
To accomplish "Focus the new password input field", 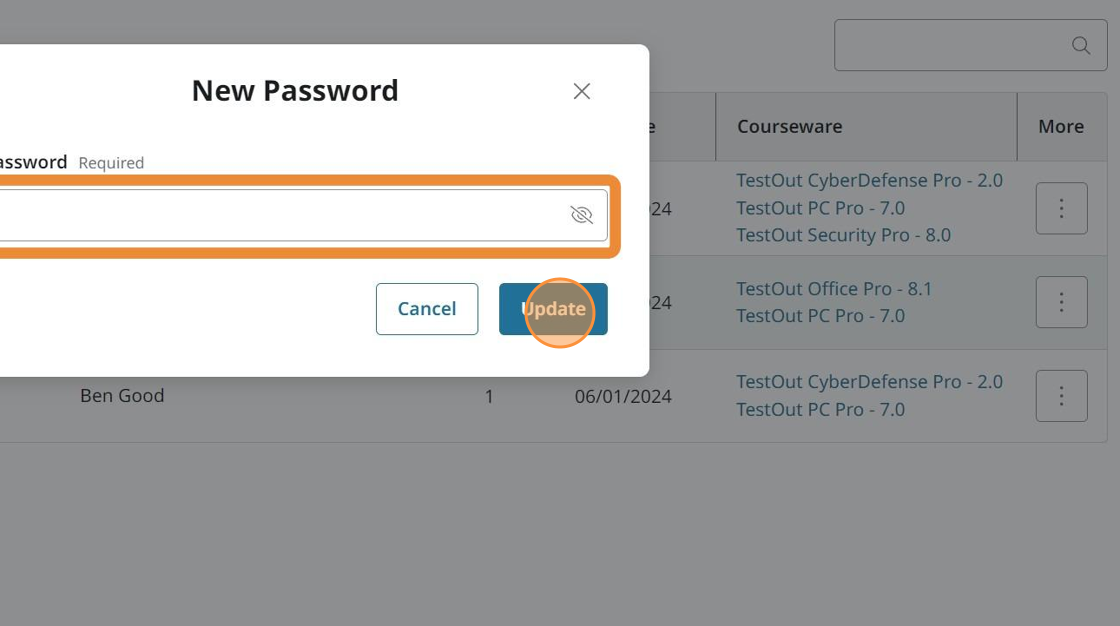I will coord(280,215).
